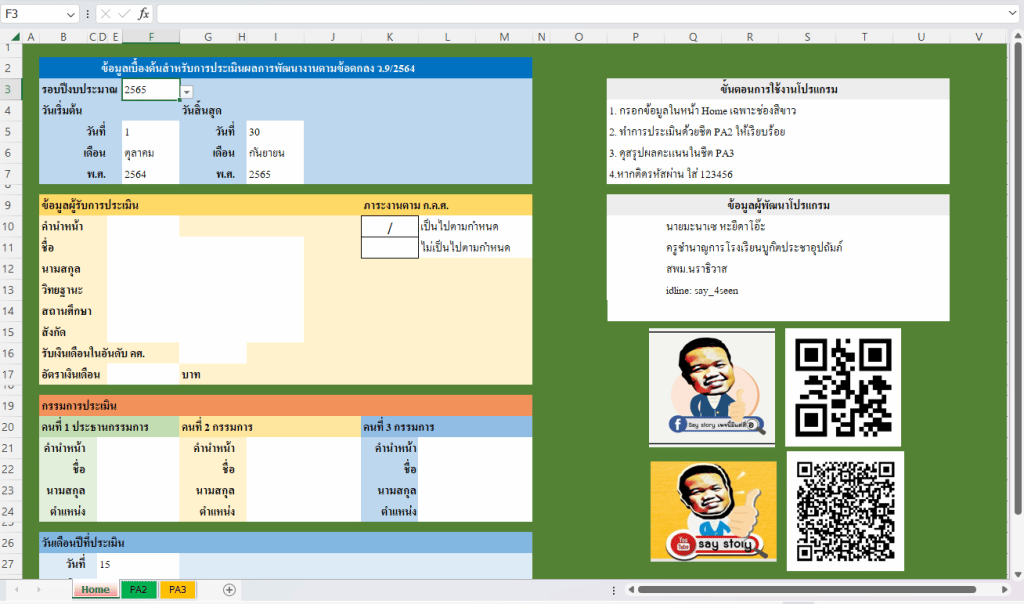Click end month cell กันยายน
This screenshot has height=604, width=1024.
pyautogui.click(x=275, y=153)
